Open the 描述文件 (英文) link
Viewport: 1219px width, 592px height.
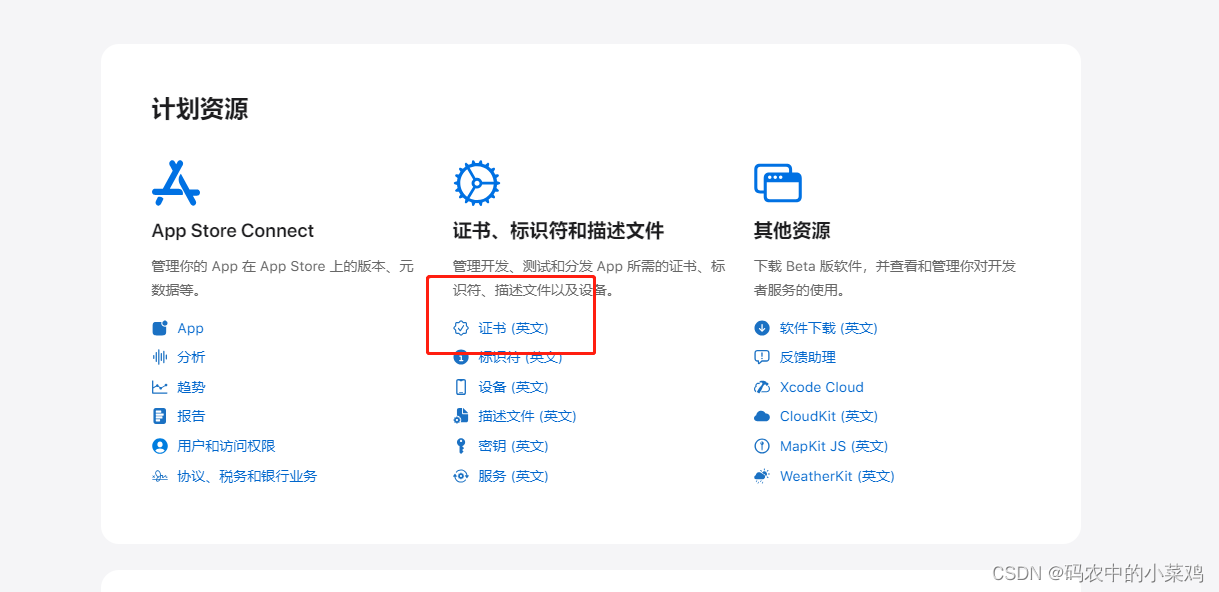tap(527, 416)
